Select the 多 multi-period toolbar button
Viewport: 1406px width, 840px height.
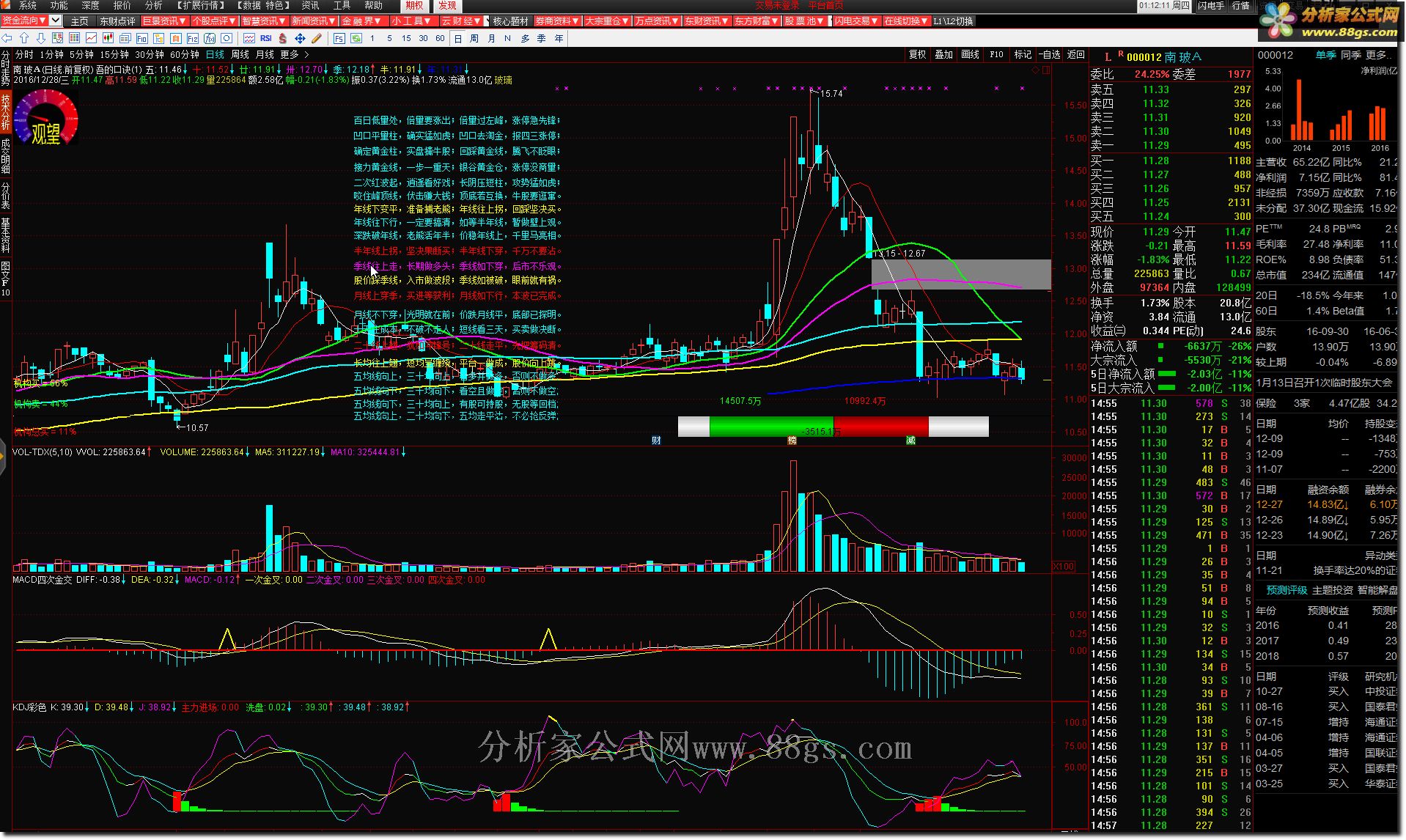point(525,38)
